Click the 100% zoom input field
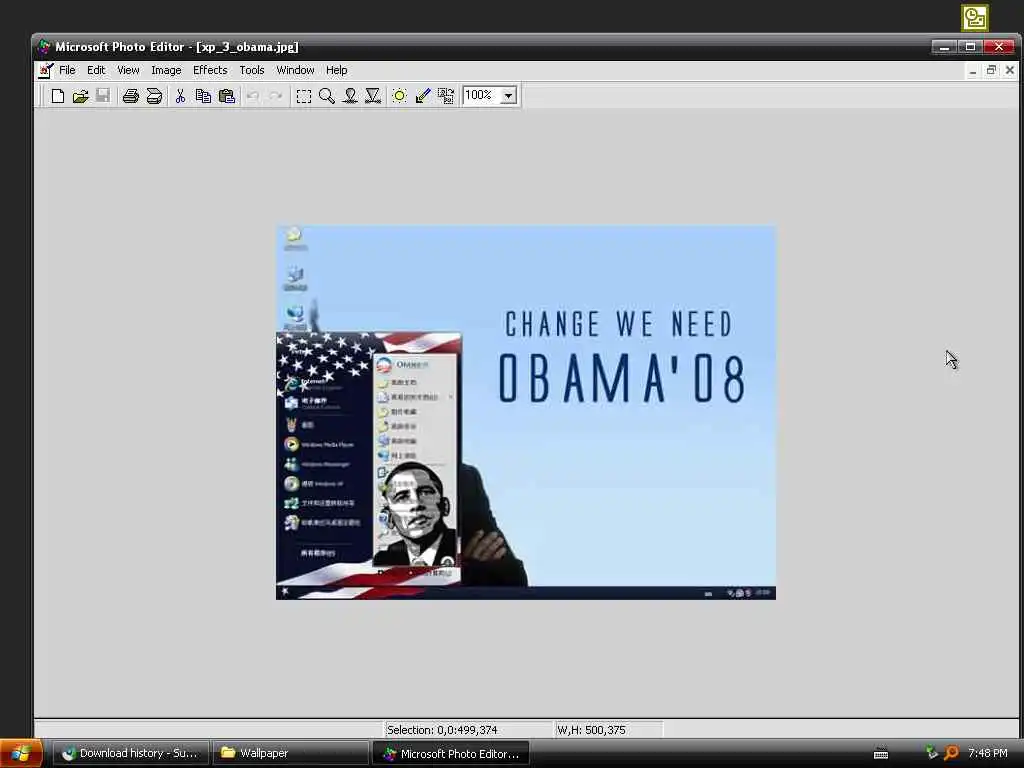Viewport: 1024px width, 768px height. point(481,95)
